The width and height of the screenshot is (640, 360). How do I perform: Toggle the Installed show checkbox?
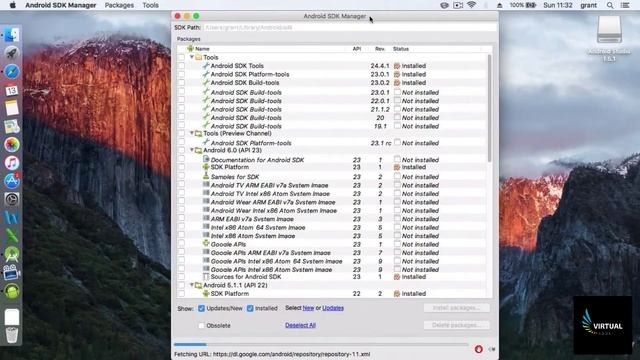tap(250, 308)
